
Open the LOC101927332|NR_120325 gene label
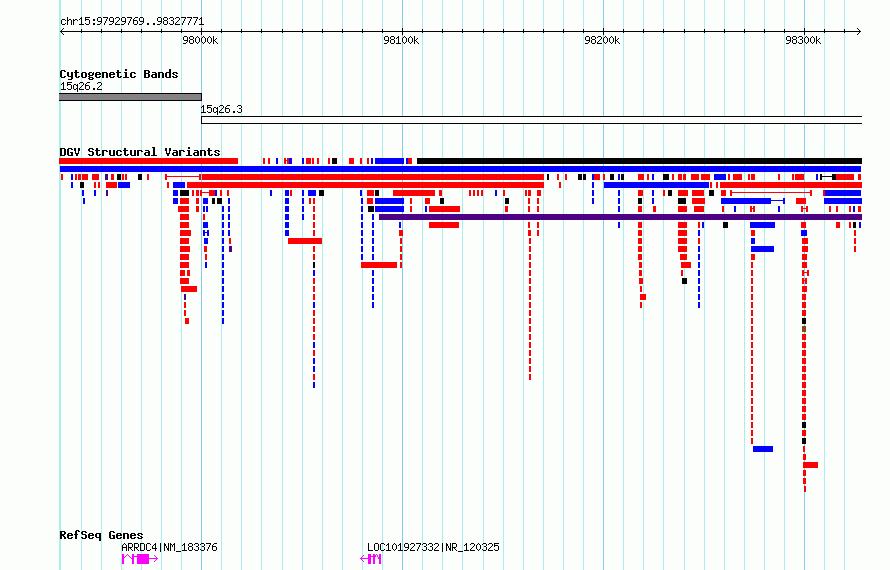point(433,547)
